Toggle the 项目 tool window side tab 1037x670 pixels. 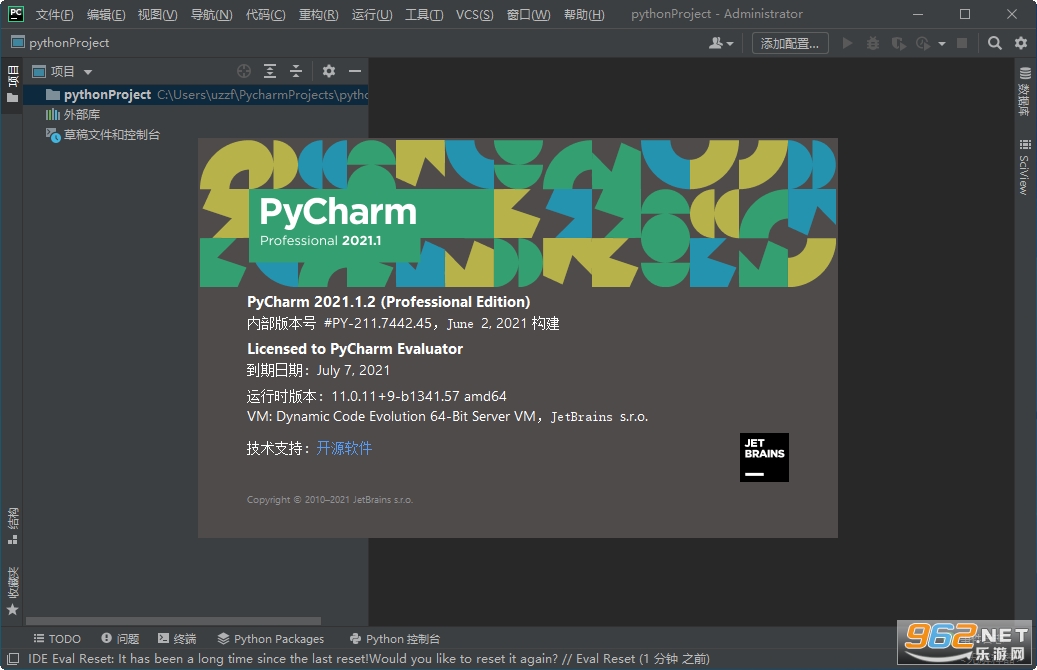pyautogui.click(x=12, y=85)
